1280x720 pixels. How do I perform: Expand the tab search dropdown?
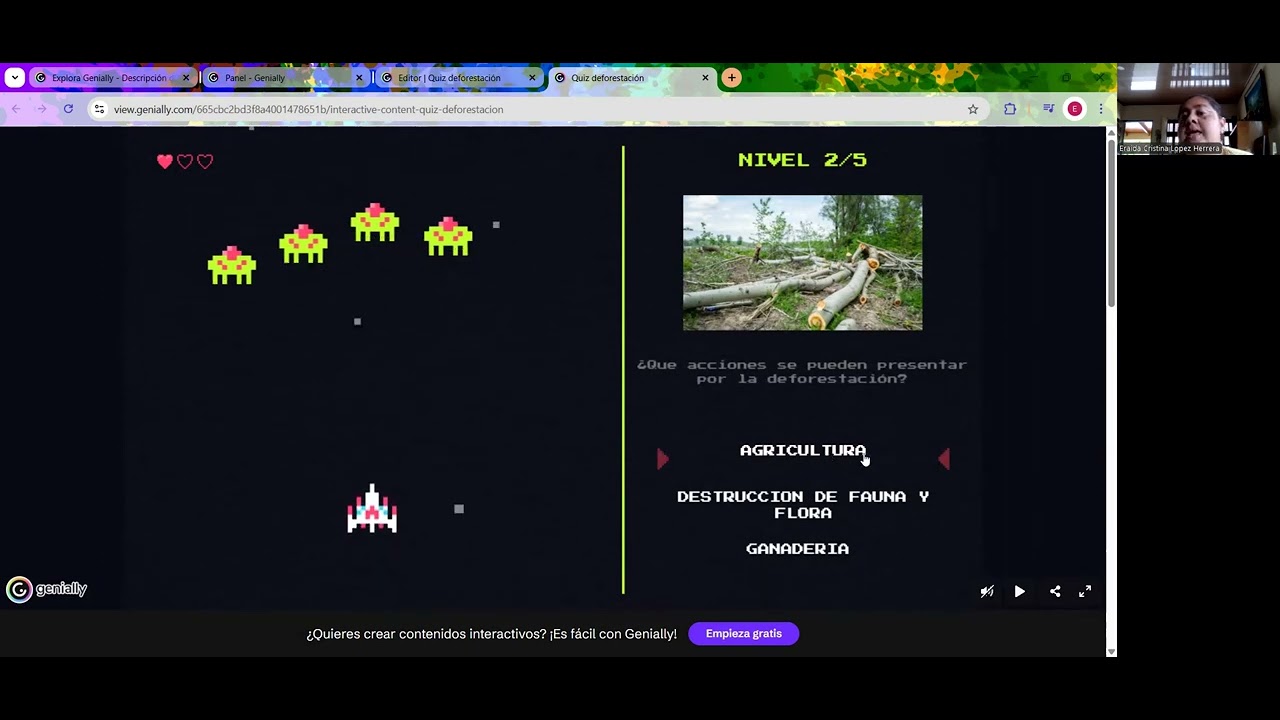click(14, 78)
